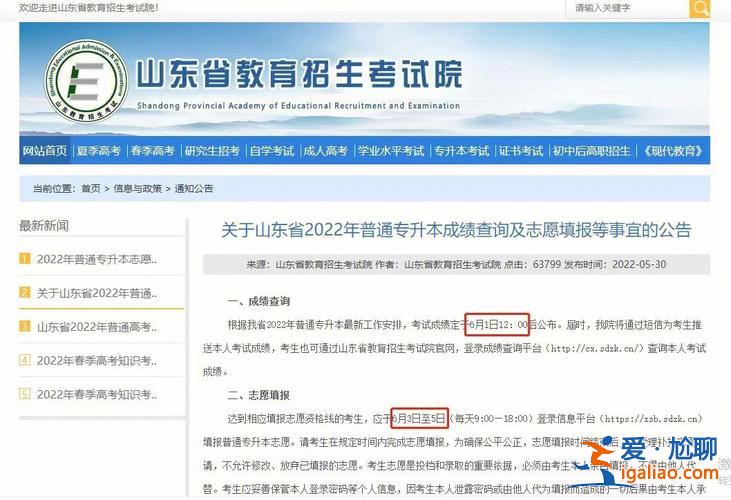Open fourth news item 2022年春季高考知识考
The width and height of the screenshot is (731, 500).
coord(97,361)
